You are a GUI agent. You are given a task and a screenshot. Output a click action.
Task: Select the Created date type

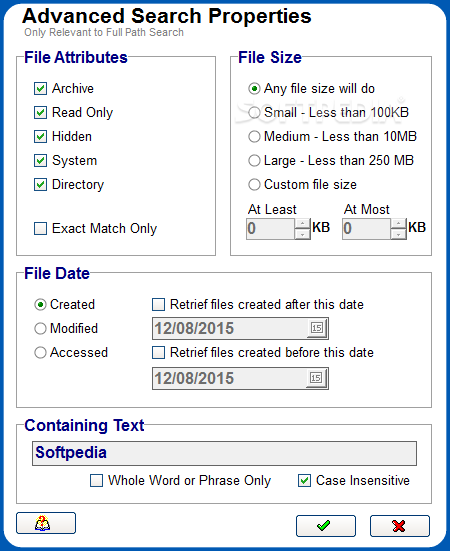pyautogui.click(x=40, y=304)
